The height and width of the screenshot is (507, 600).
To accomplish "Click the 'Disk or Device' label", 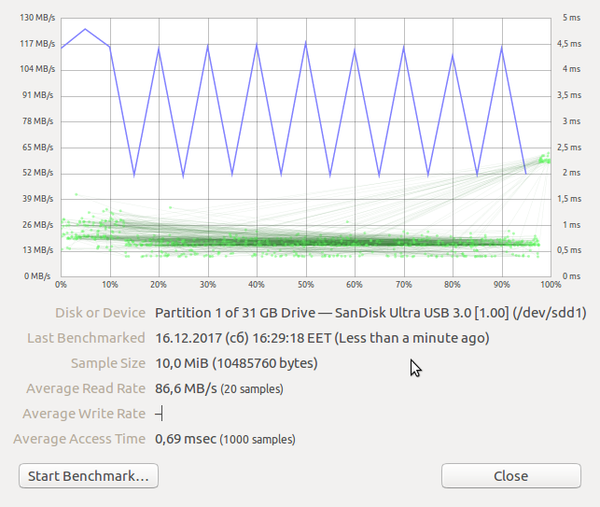I will (100, 313).
